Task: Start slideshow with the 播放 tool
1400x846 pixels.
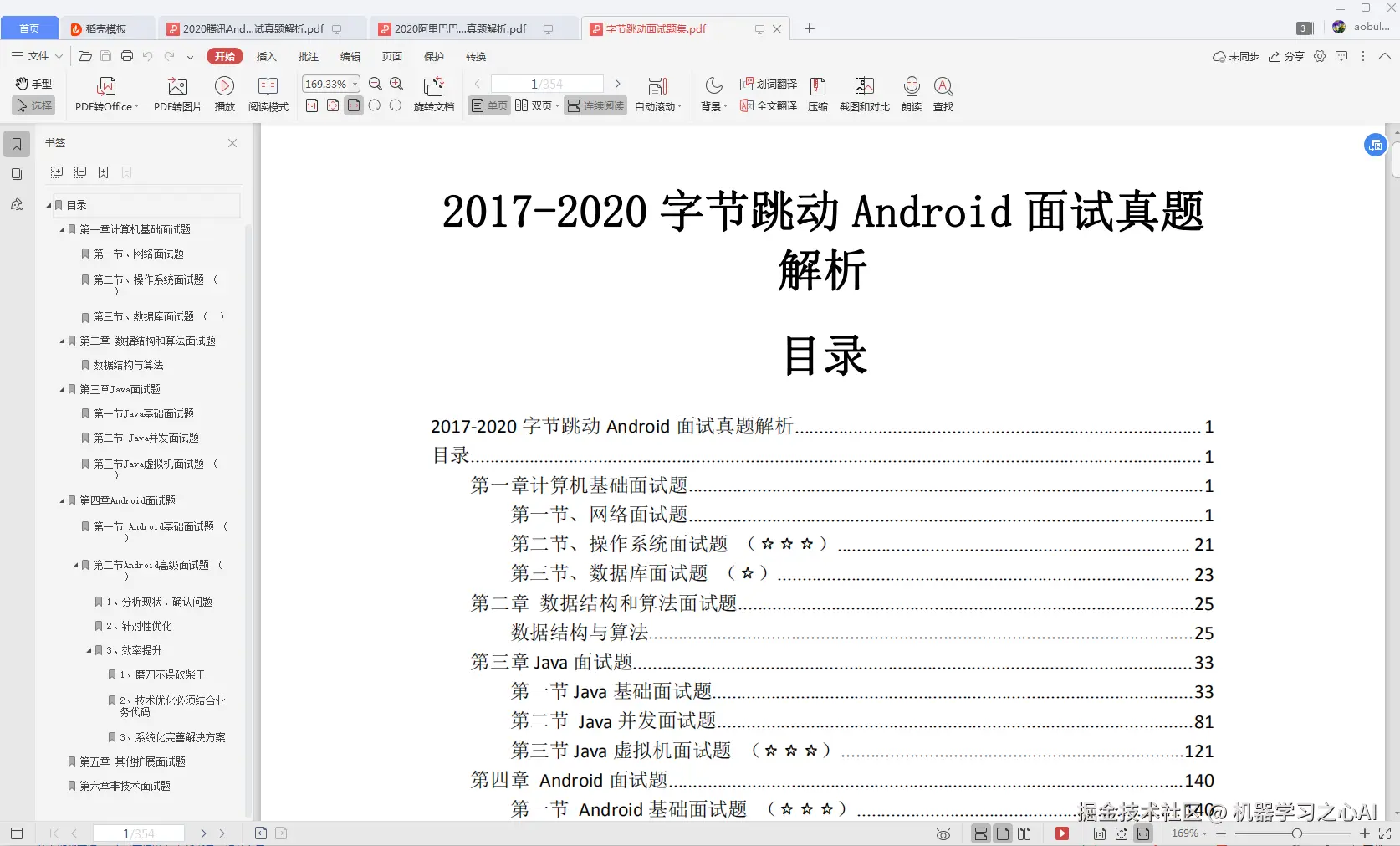Action: click(224, 94)
